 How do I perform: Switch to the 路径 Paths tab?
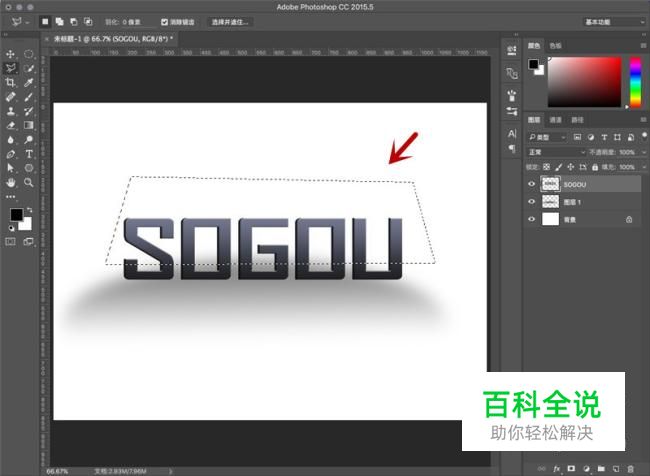[577, 120]
